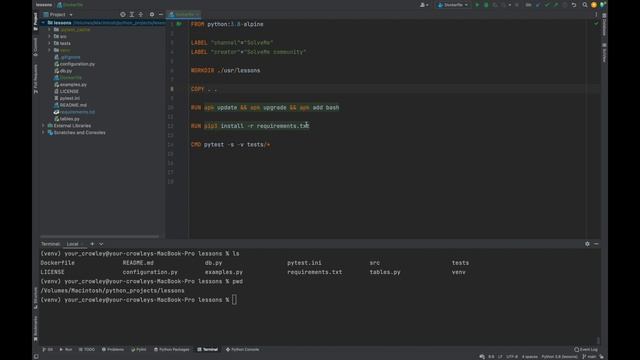The height and width of the screenshot is (360, 640).
Task: Expand External Libraries node
Action: click(x=43, y=126)
